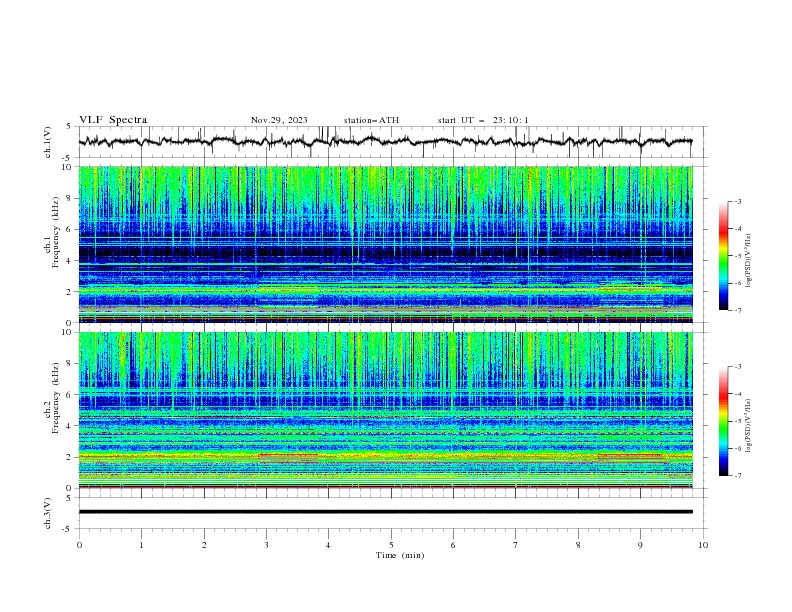Image resolution: width=792 pixels, height=612 pixels.
Task: Click the ch.1 spectrogram panel
Action: 385,244
